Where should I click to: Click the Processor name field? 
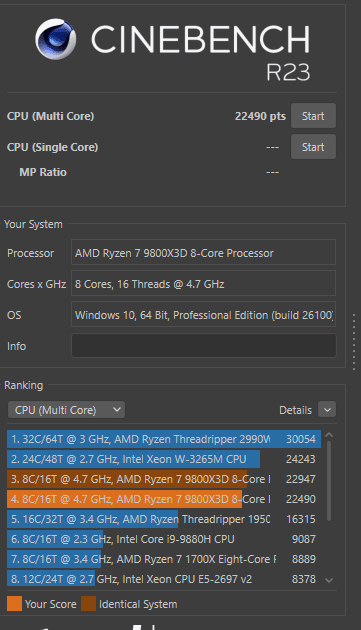(203, 253)
